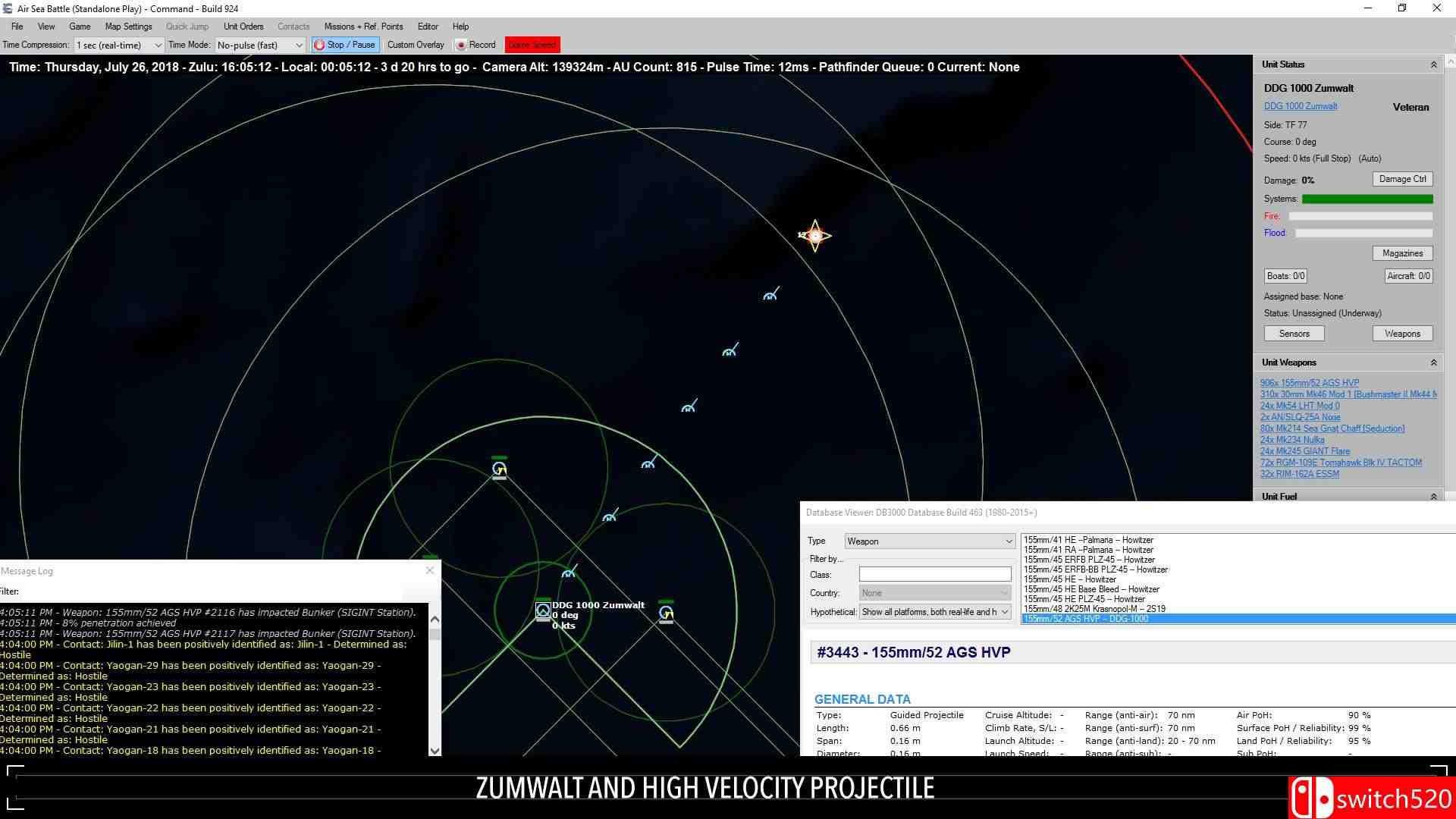1456x819 pixels.
Task: Click the Record icon button
Action: pos(461,45)
